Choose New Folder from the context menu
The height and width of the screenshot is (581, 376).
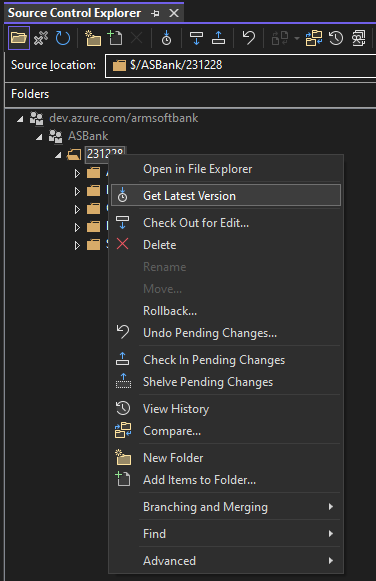[x=226, y=458]
